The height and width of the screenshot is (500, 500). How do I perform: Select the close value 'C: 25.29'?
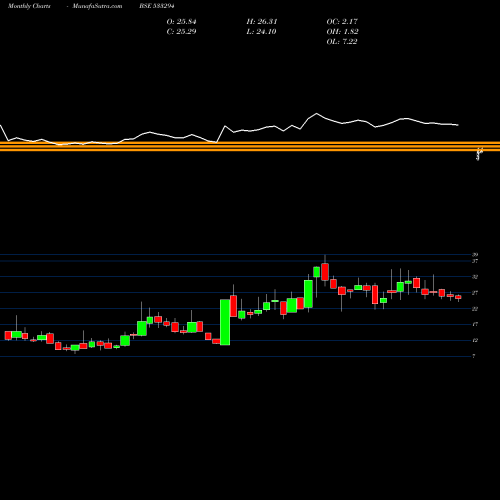pos(181,32)
